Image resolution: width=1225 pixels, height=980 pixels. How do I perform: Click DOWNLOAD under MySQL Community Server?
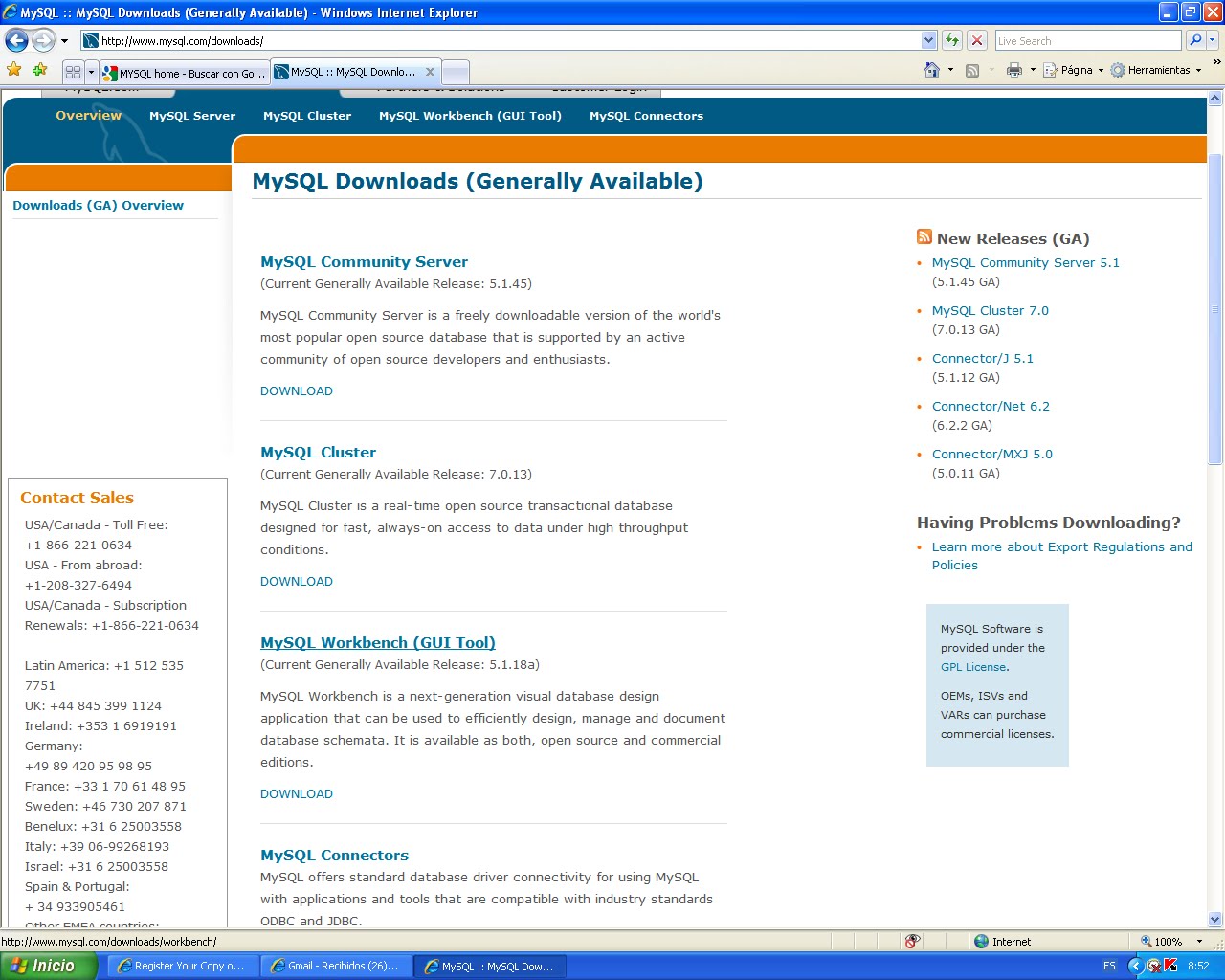tap(297, 390)
